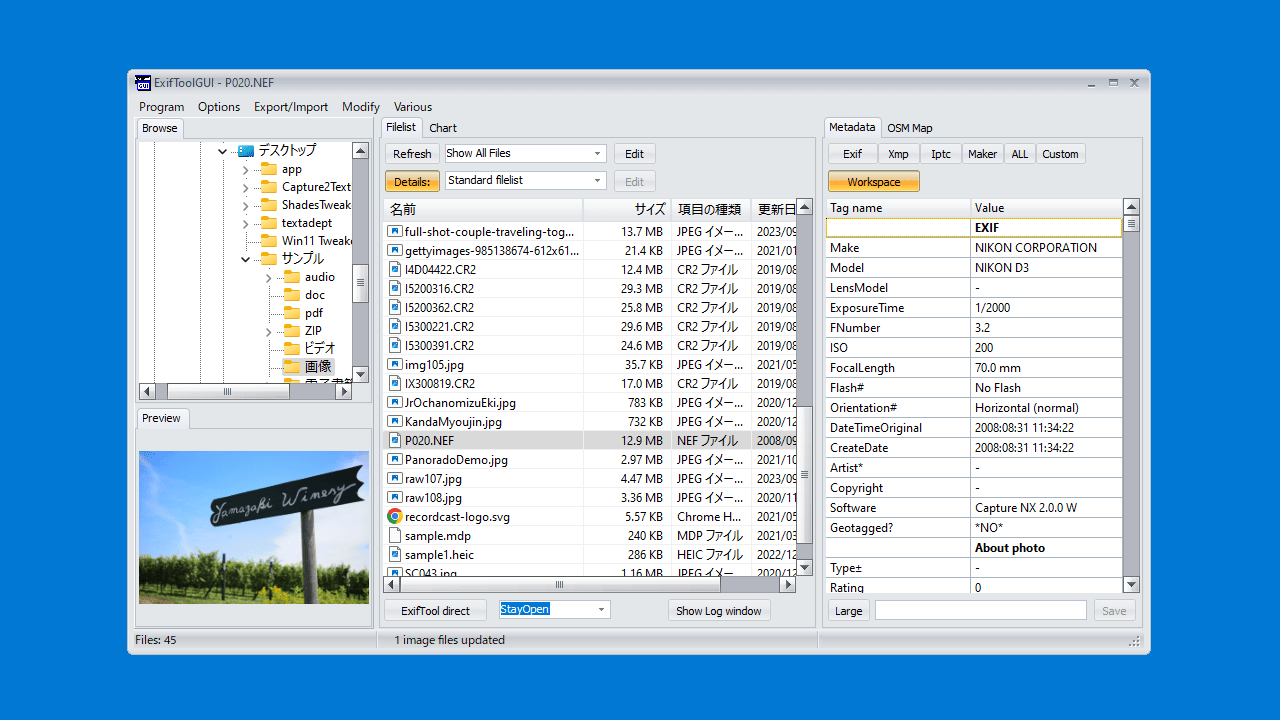
Task: Click the Chrome icon of recordcast-logo.svg
Action: click(x=395, y=517)
